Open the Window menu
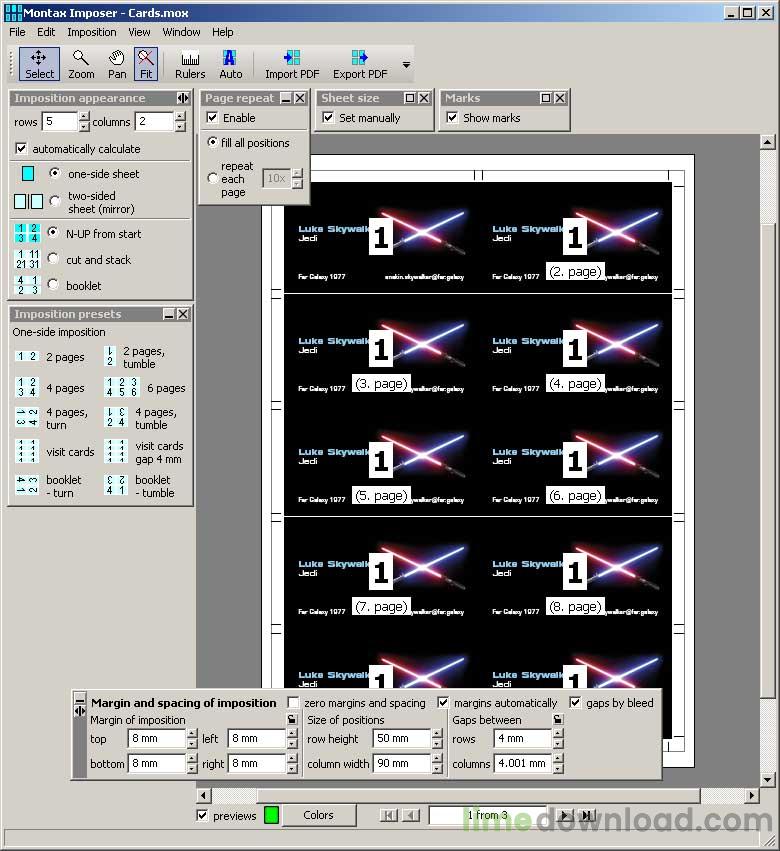 181,32
